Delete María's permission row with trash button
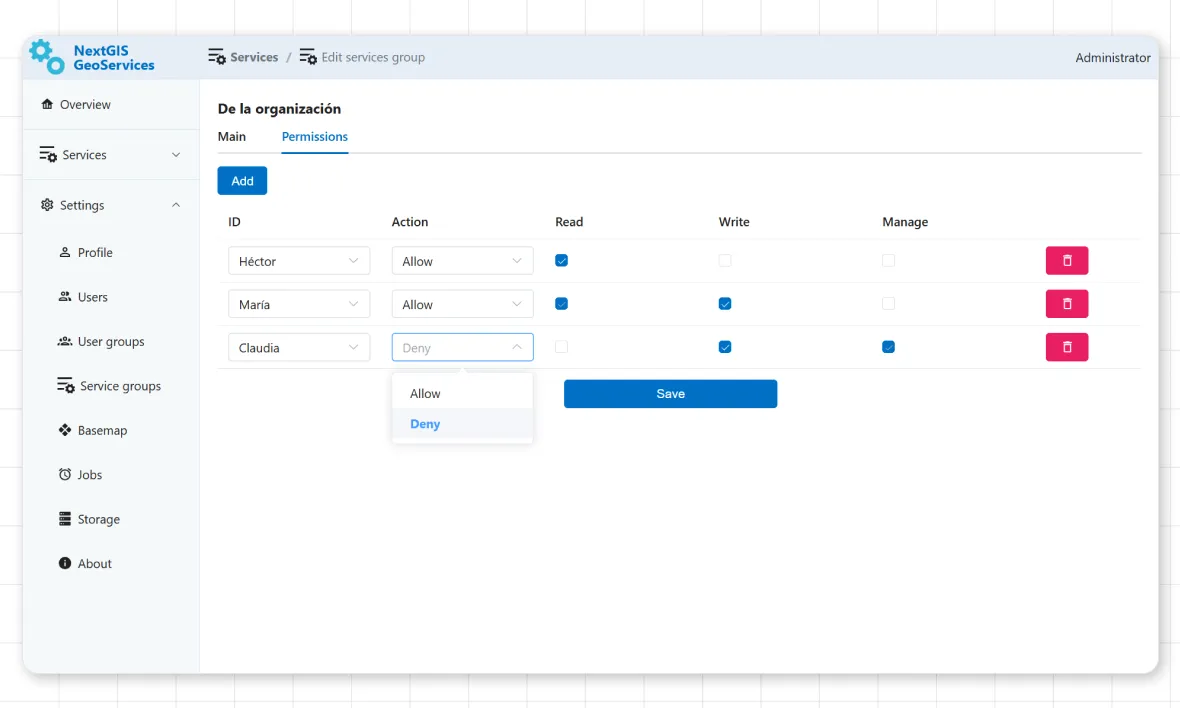Viewport: 1180px width, 708px height. 1066,304
